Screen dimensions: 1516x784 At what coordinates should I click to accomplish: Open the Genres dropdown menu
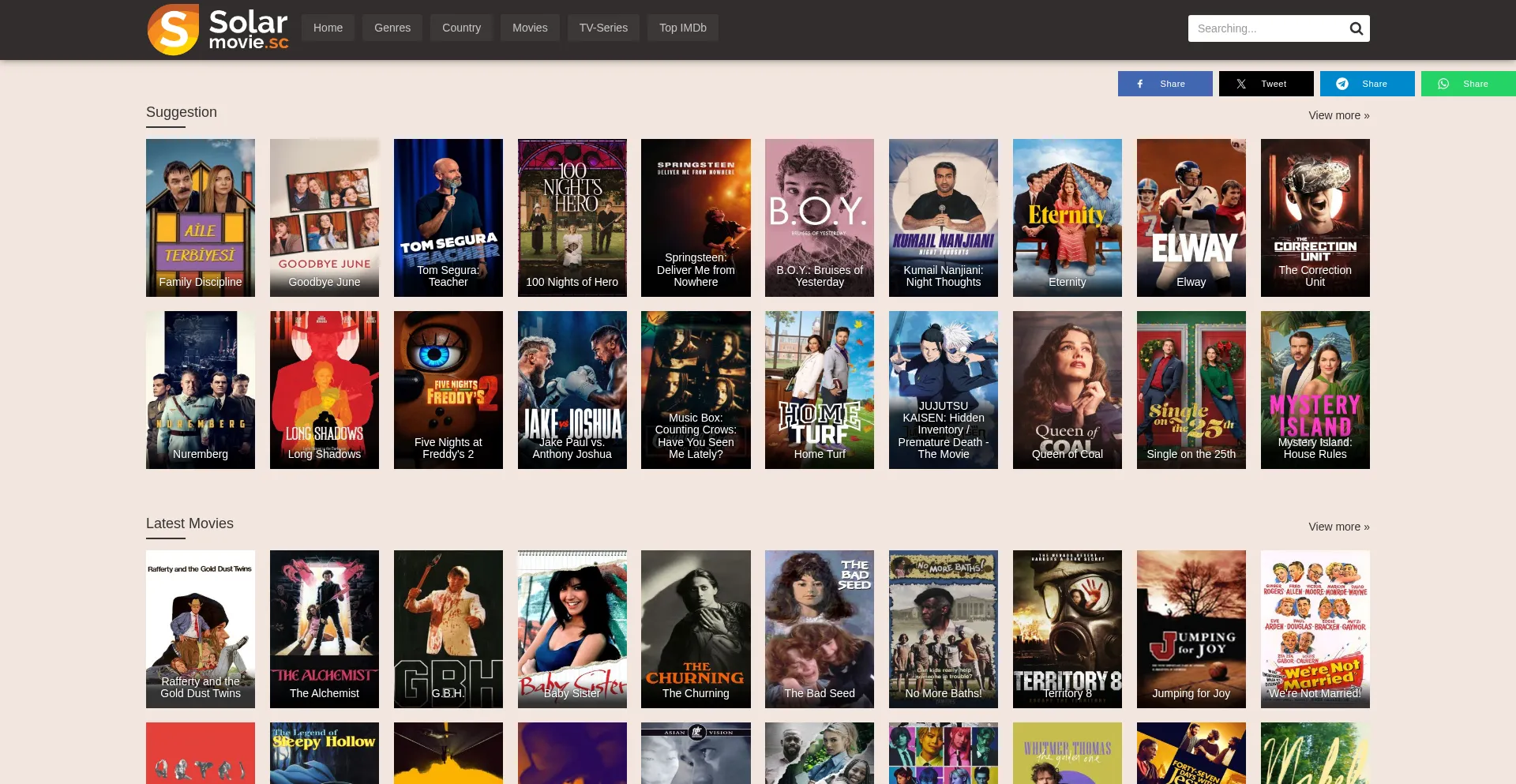(392, 28)
